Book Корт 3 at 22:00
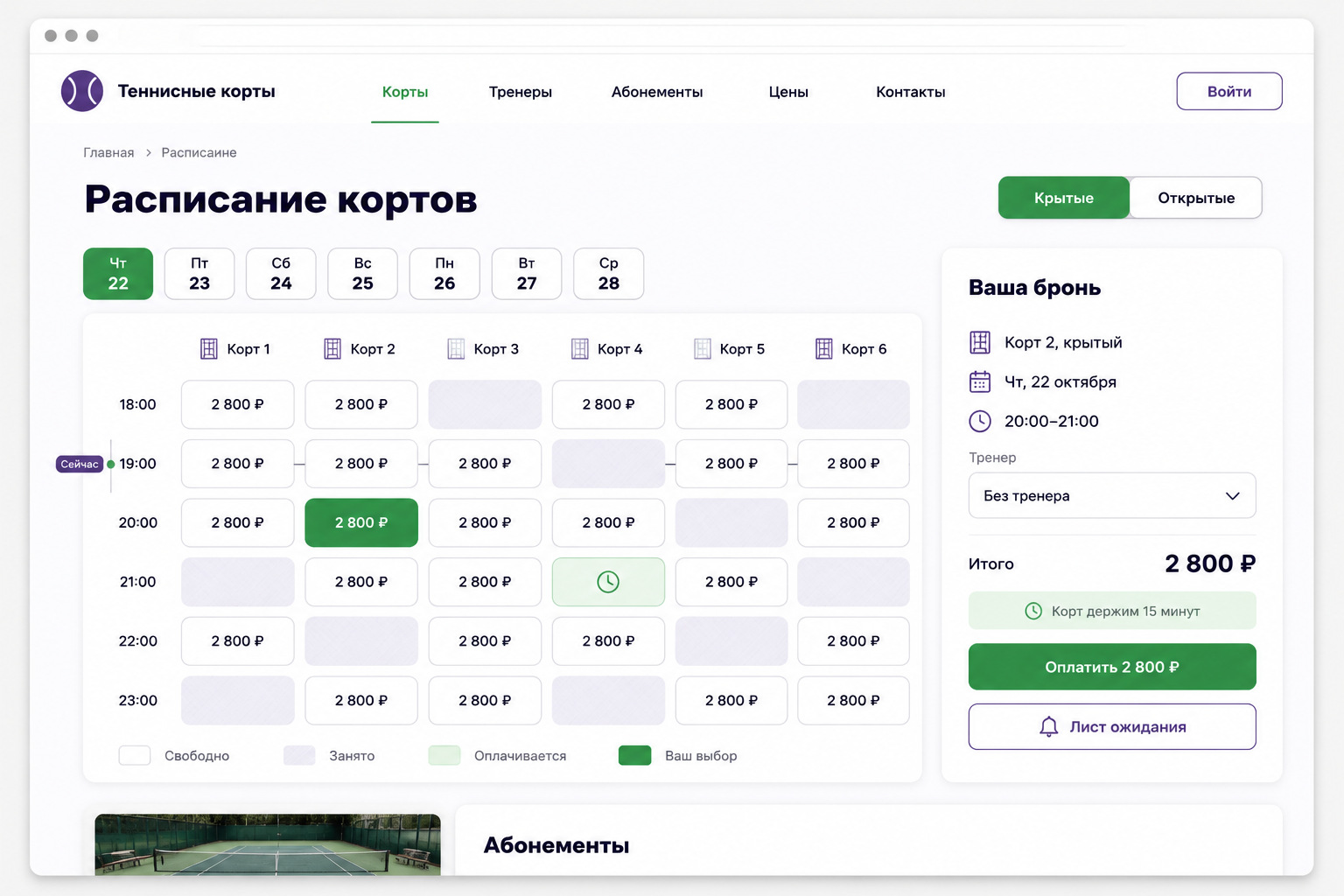1344x896 pixels. (x=485, y=641)
